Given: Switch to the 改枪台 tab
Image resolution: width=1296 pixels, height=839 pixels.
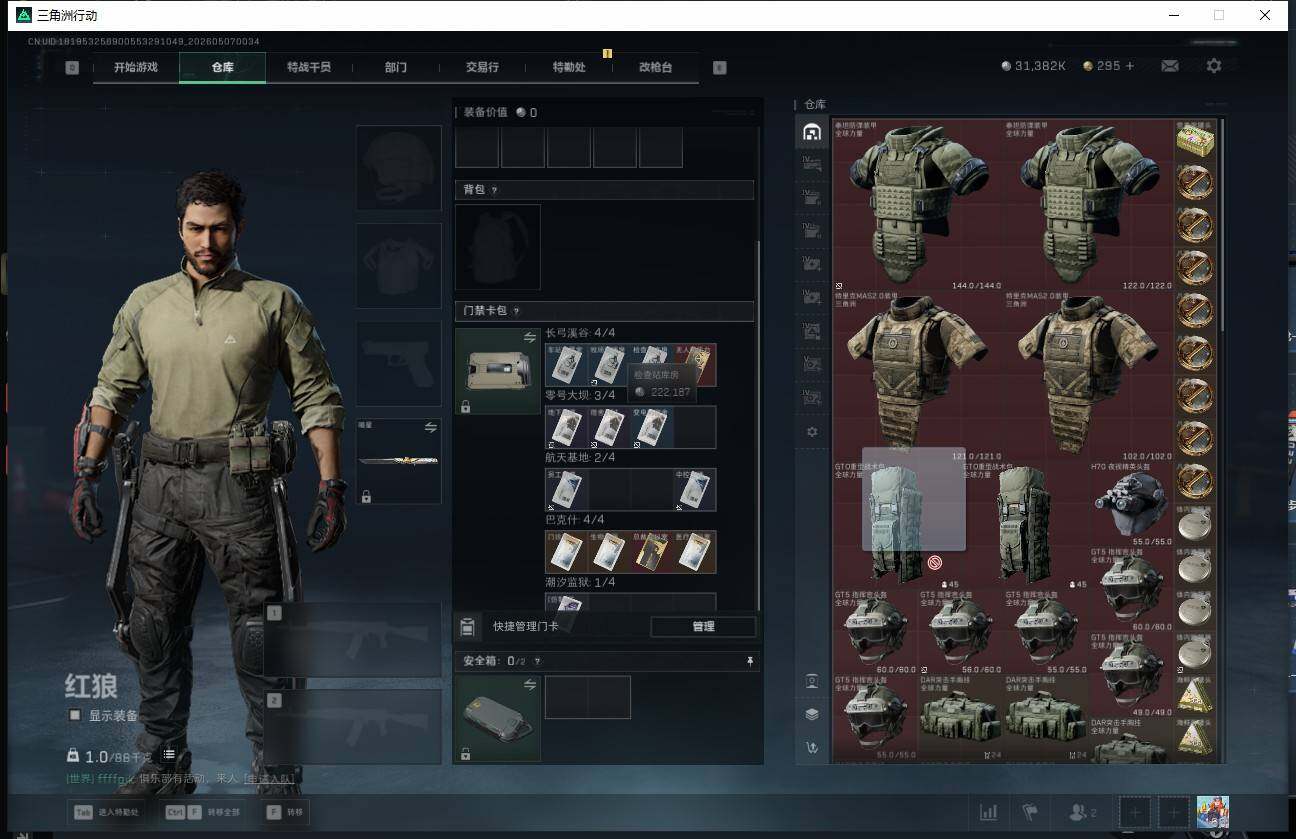Looking at the screenshot, I should 656,67.
